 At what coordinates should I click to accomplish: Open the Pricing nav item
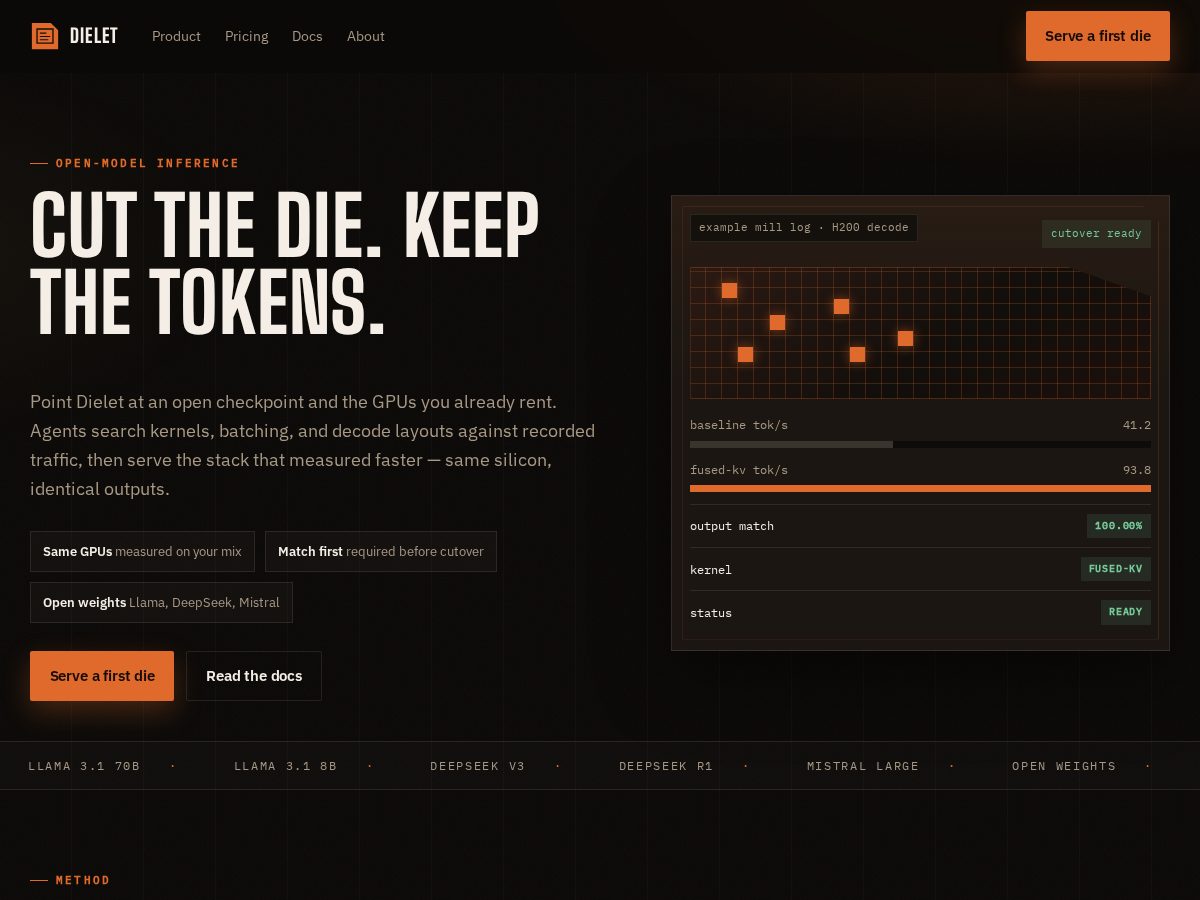(246, 36)
